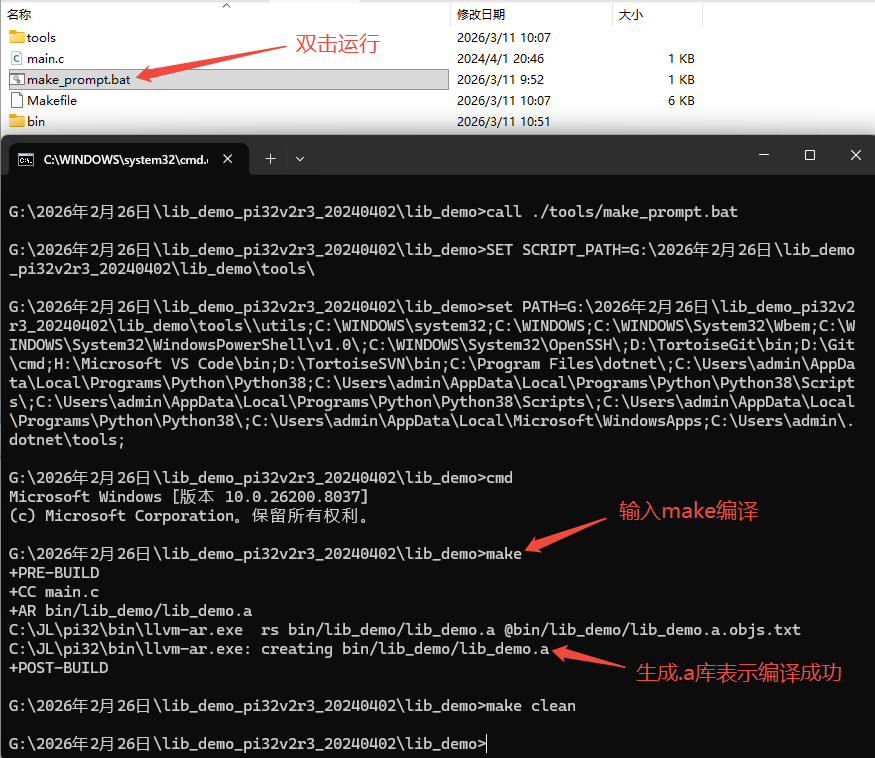875x758 pixels.
Task: Close the cmd.exe terminal tab
Action: [x=228, y=159]
